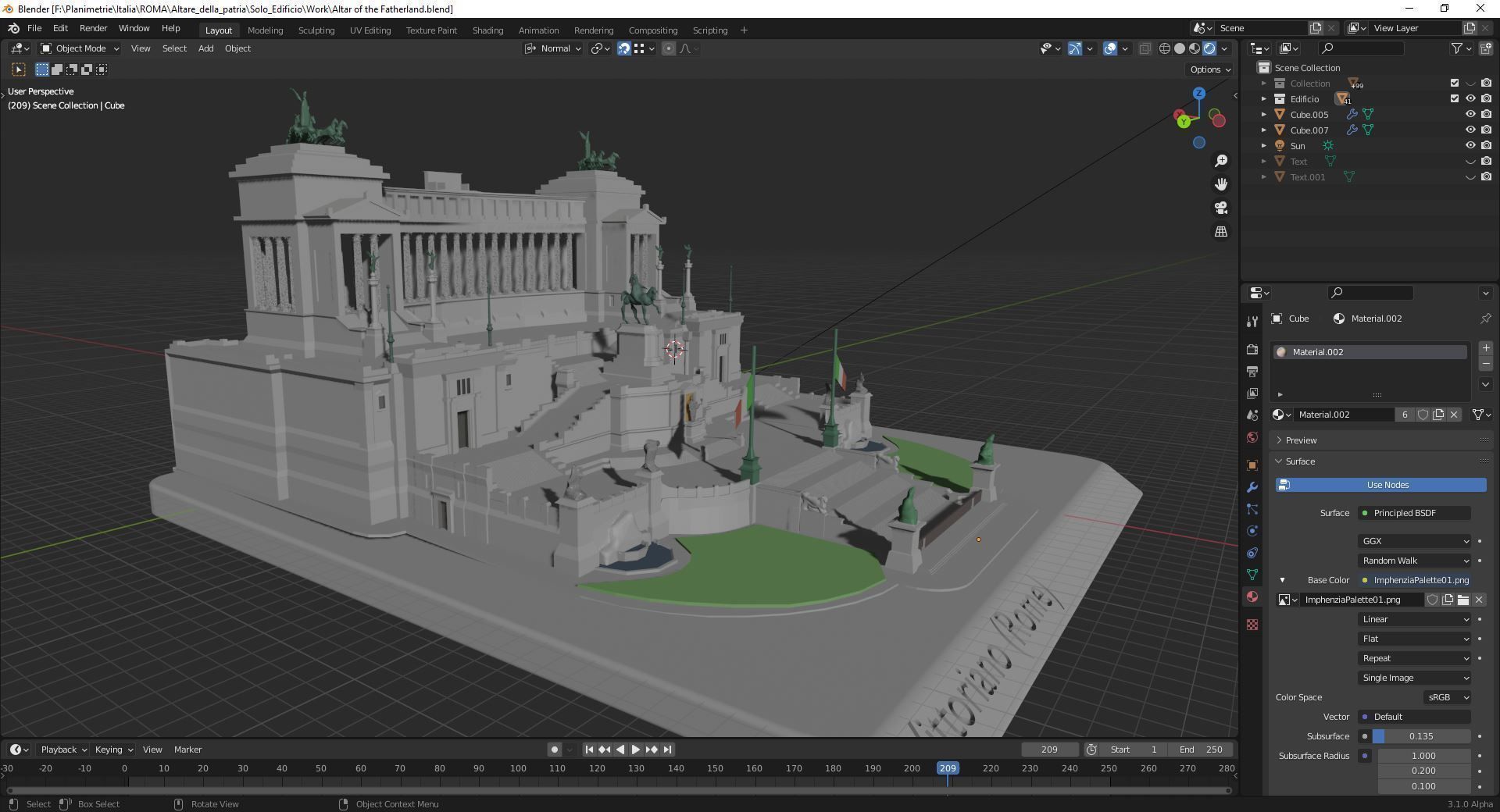This screenshot has width=1500, height=812.
Task: Hide Cube.005 in viewport via eye
Action: coord(1470,115)
